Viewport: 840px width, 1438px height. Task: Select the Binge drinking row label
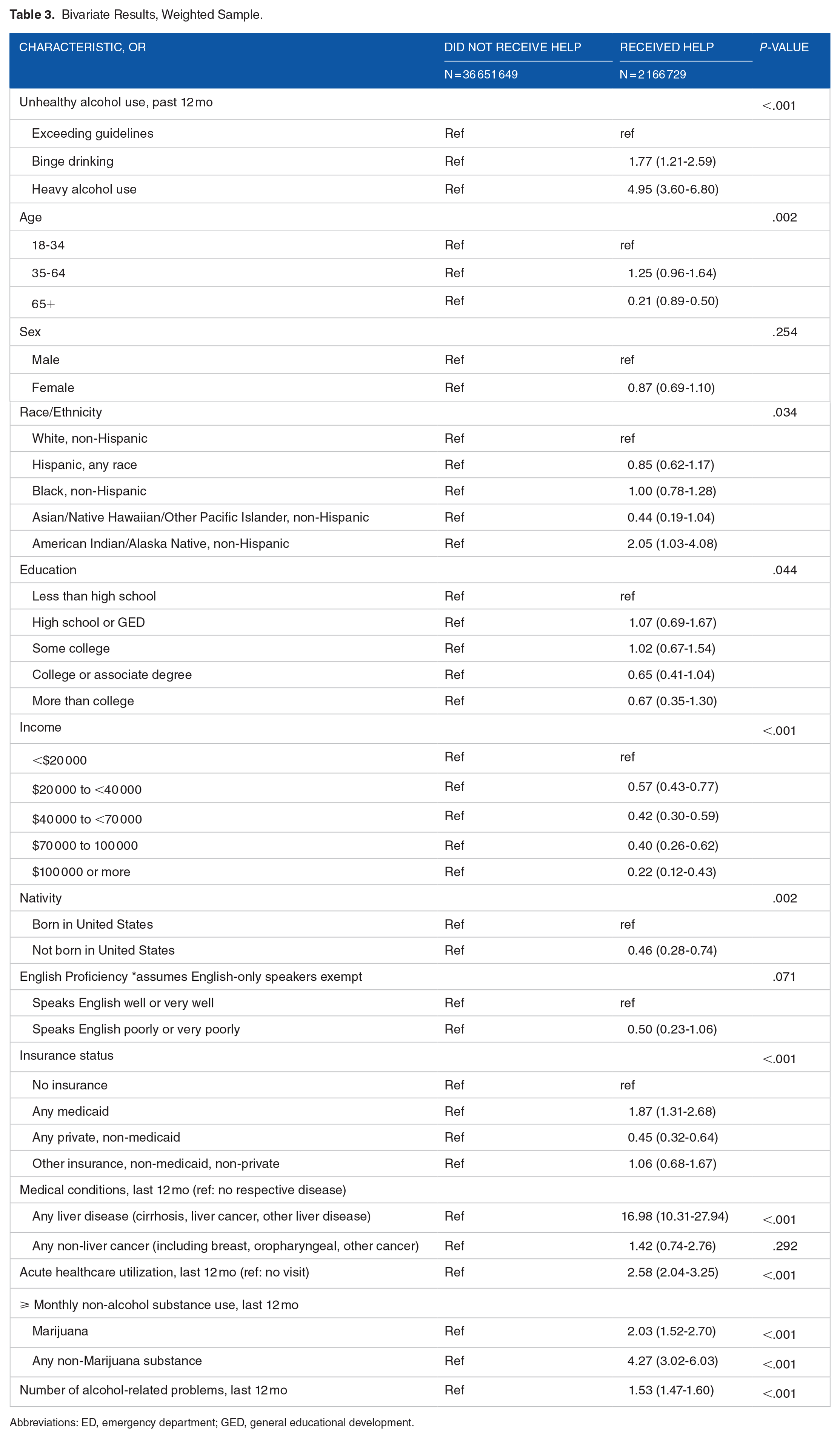tap(72, 161)
